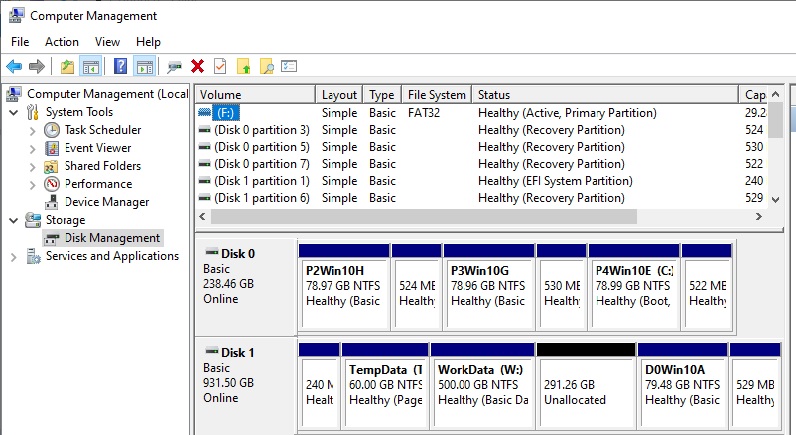
Task: Toggle Show/Hide Console Tree toolbar icon
Action: pyautogui.click(x=91, y=66)
